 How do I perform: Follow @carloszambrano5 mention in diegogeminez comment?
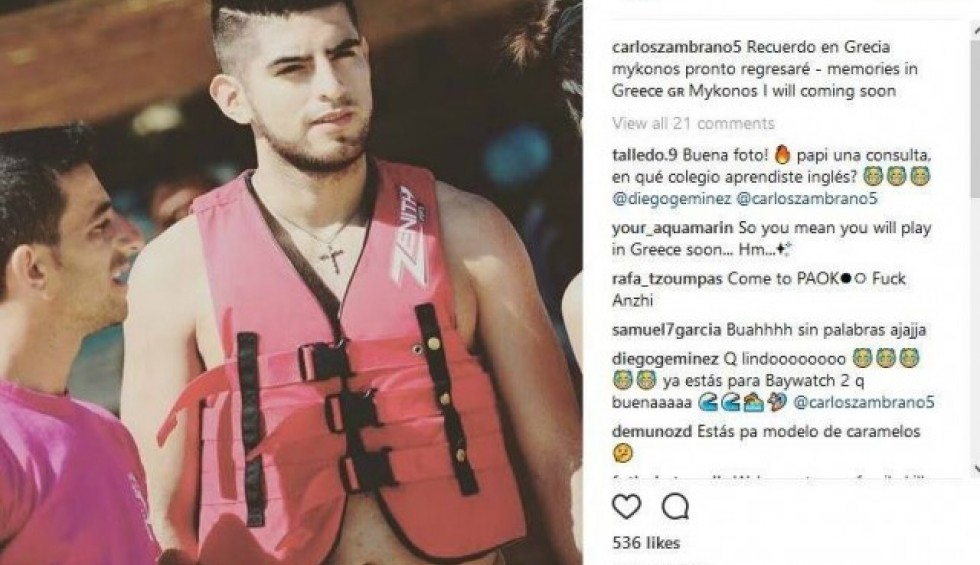tap(864, 402)
